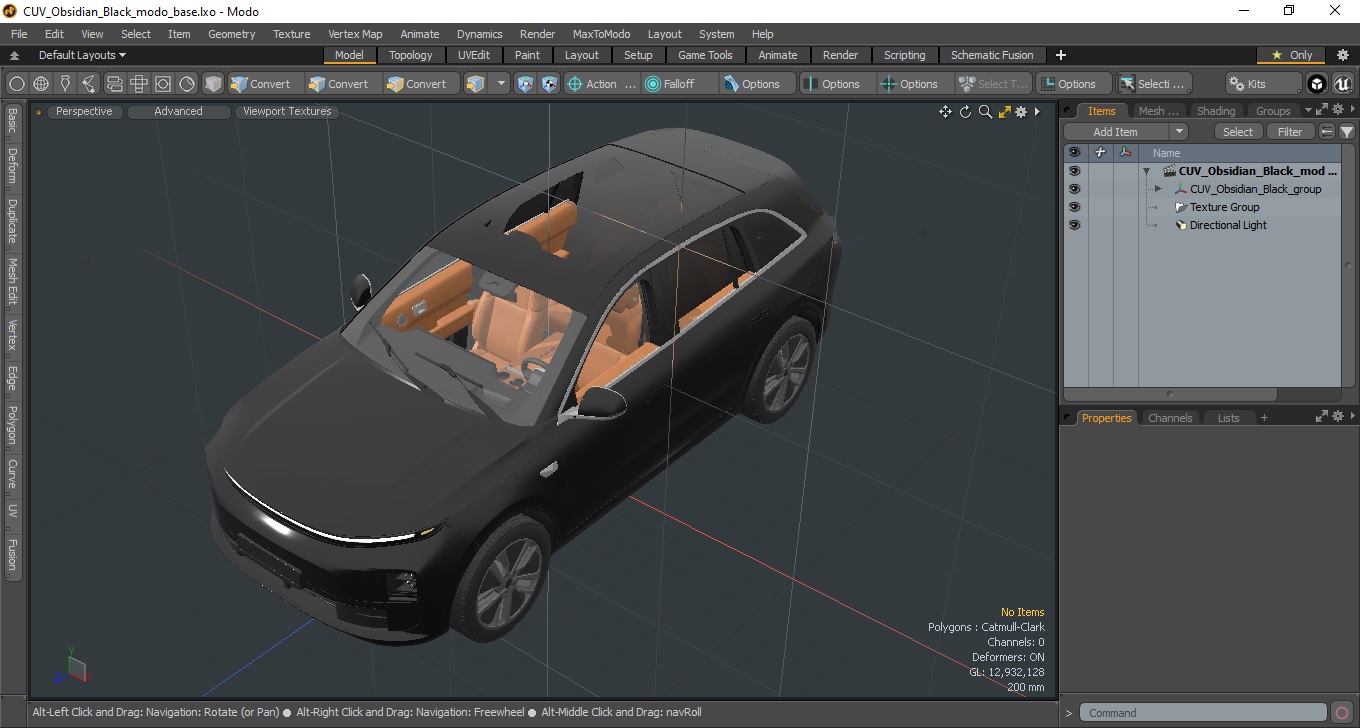Click the record button beside Command field
The height and width of the screenshot is (728, 1360).
click(1342, 713)
